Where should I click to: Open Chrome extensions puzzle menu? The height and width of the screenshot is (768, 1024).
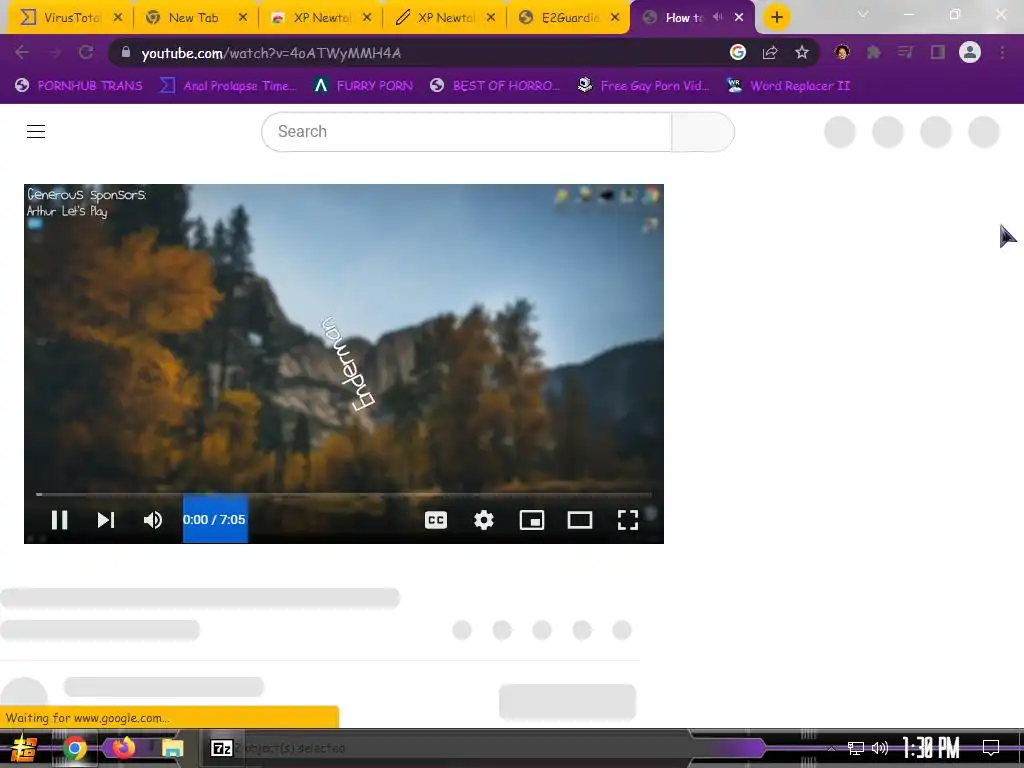click(x=874, y=53)
